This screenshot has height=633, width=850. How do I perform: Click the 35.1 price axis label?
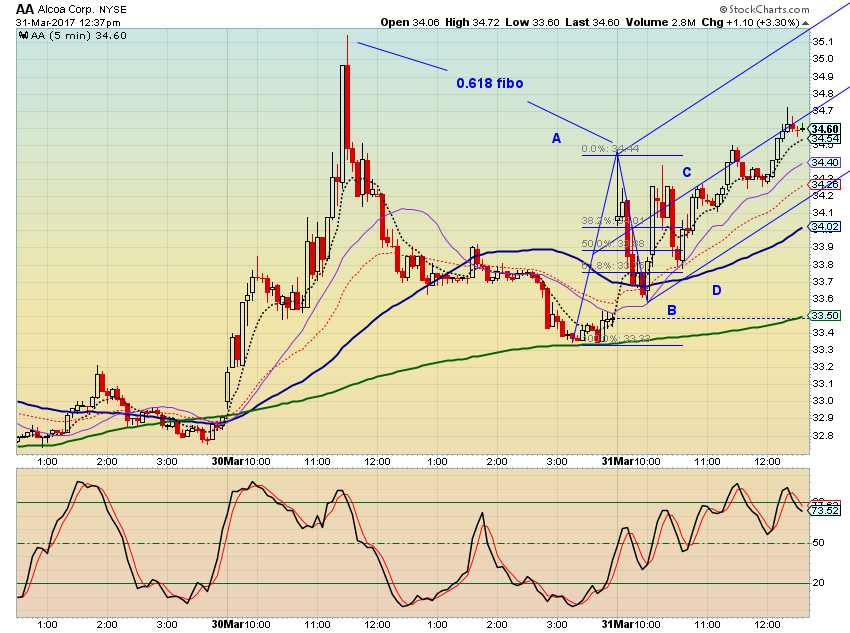822,42
